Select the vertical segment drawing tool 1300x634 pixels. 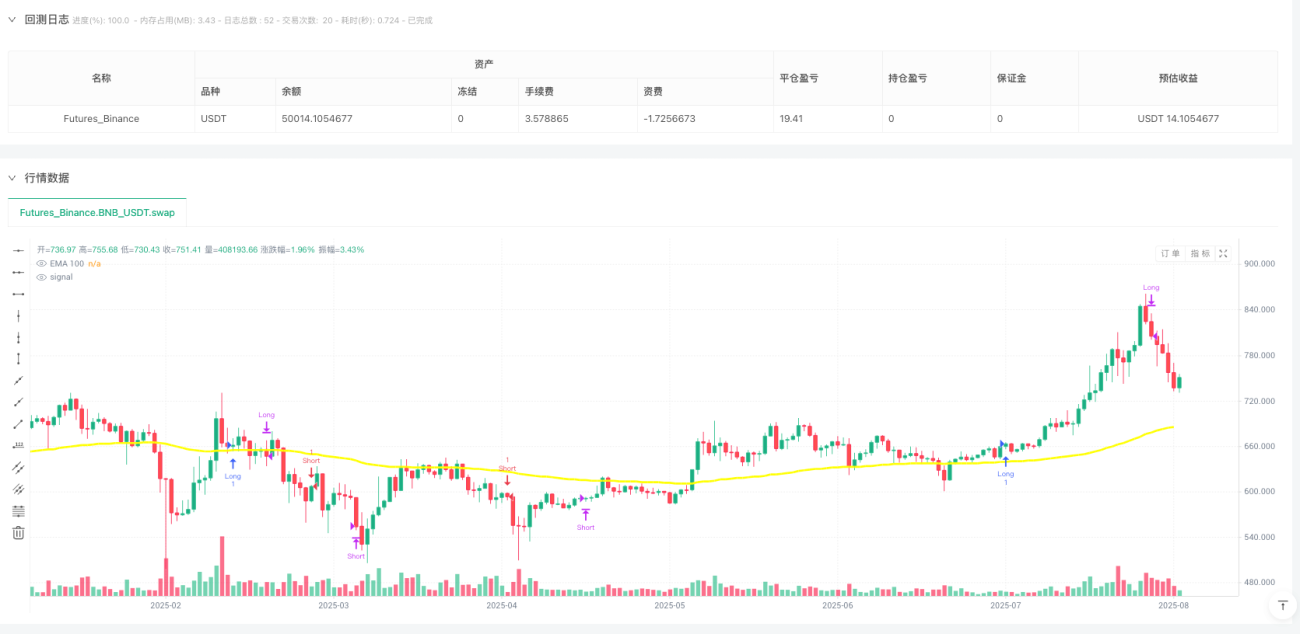17,358
